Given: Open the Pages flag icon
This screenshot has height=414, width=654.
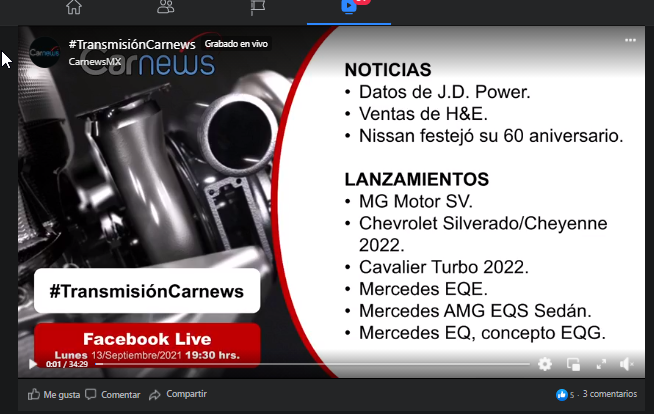Looking at the screenshot, I should click(x=257, y=8).
